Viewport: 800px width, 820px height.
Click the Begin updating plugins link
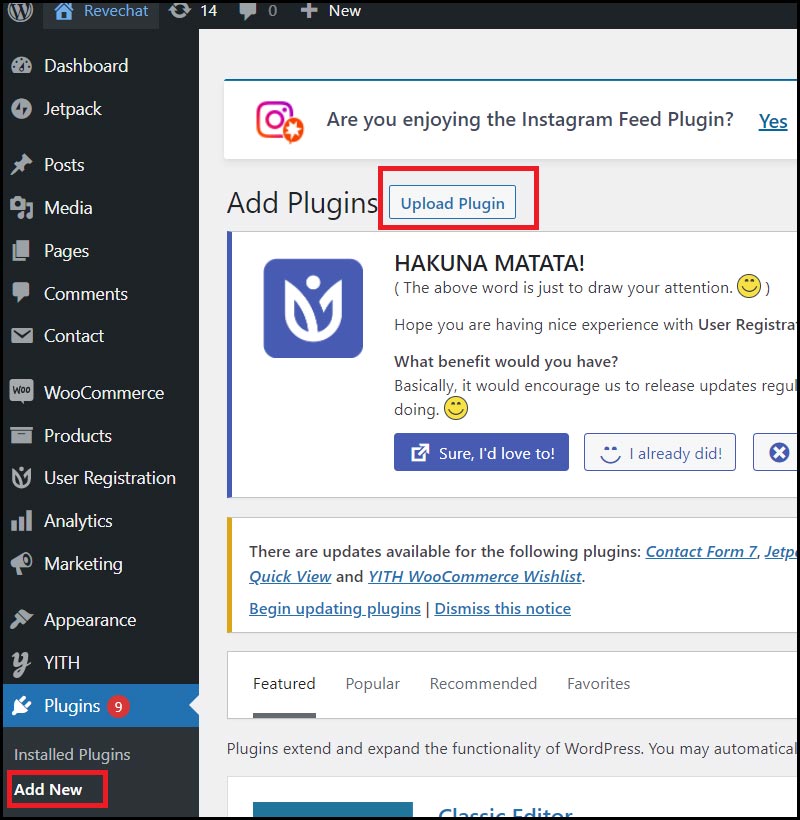[x=335, y=608]
